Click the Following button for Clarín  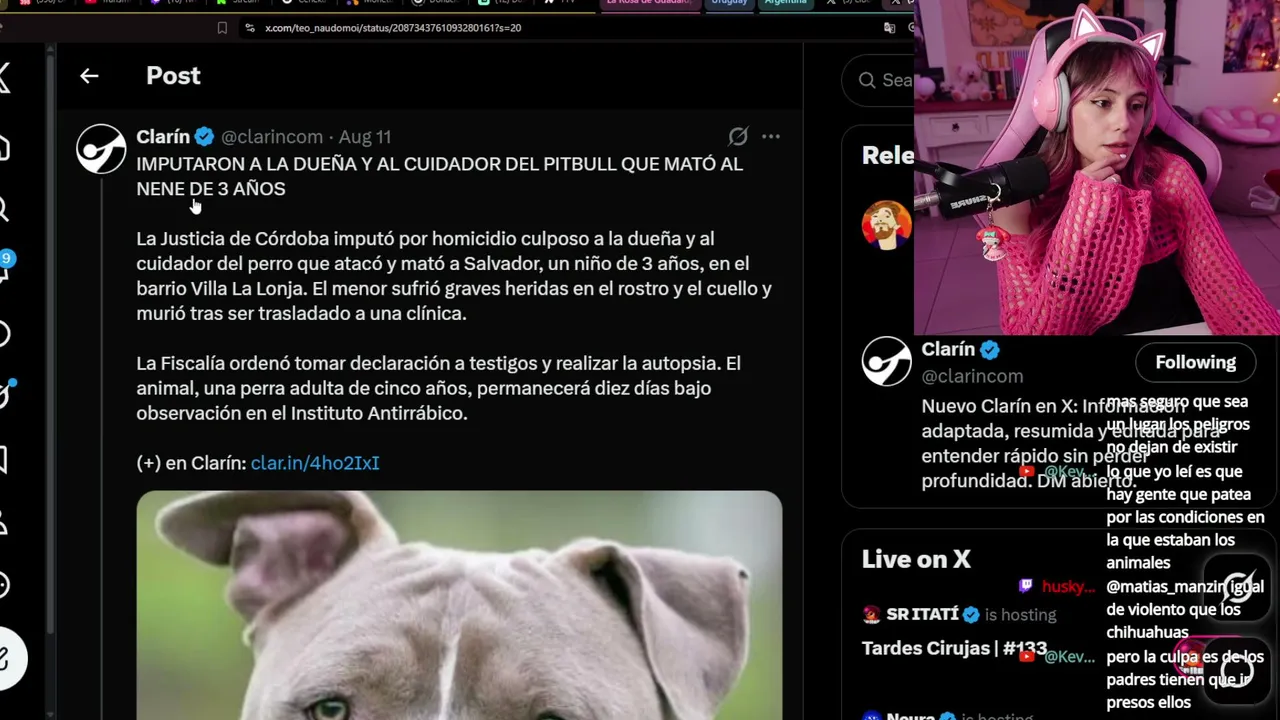[1195, 363]
